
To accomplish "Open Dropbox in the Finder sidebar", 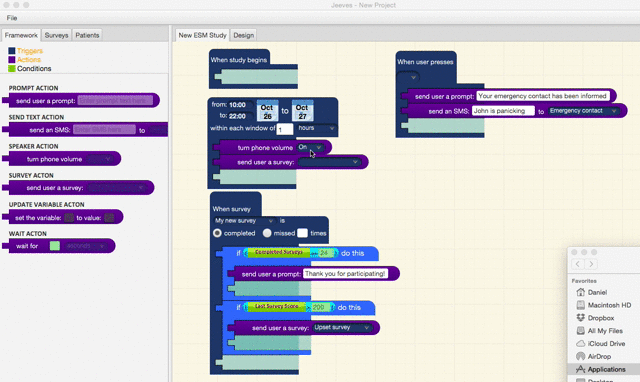I will (600, 318).
